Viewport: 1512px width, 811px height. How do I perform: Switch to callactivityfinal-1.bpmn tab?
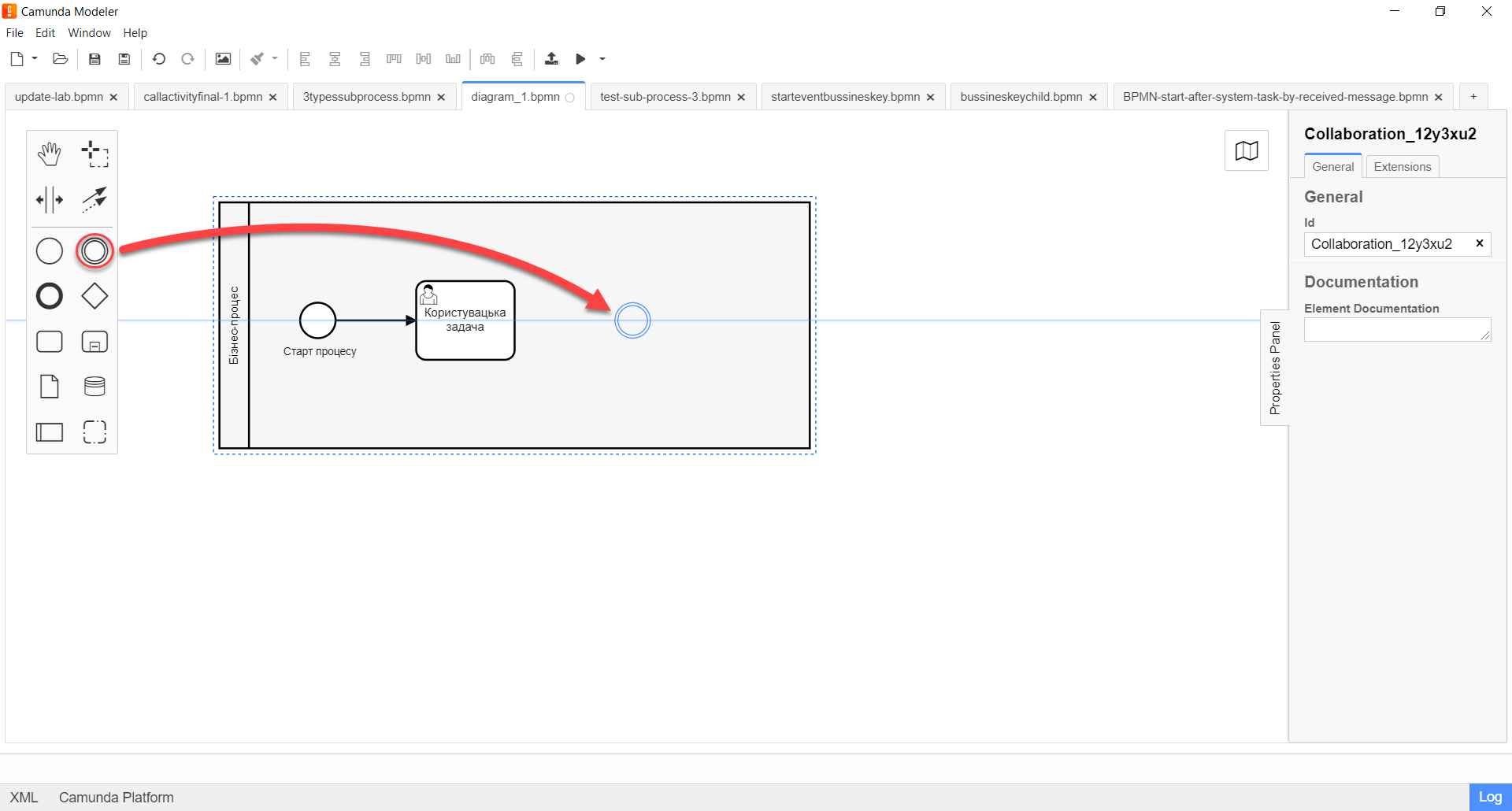pyautogui.click(x=203, y=97)
